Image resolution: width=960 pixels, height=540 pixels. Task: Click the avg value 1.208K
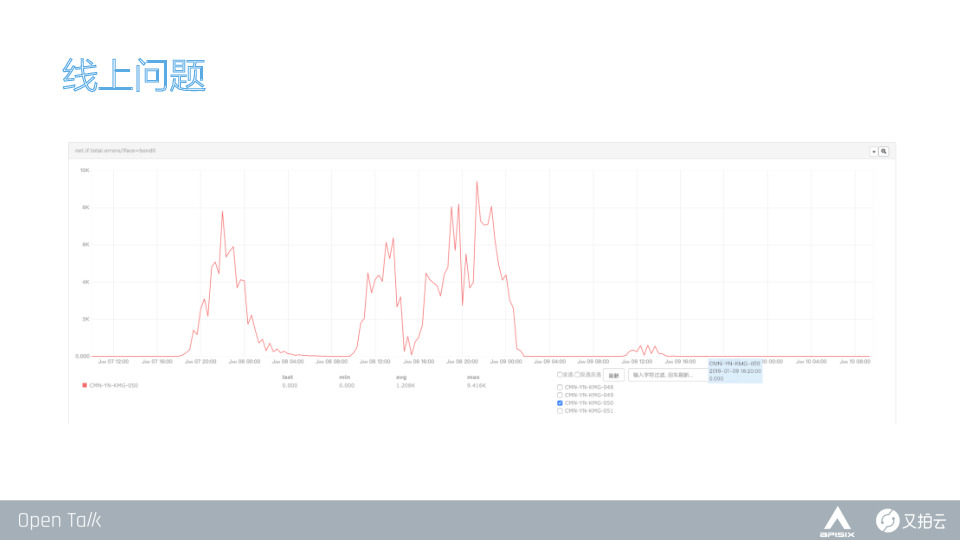coord(405,386)
